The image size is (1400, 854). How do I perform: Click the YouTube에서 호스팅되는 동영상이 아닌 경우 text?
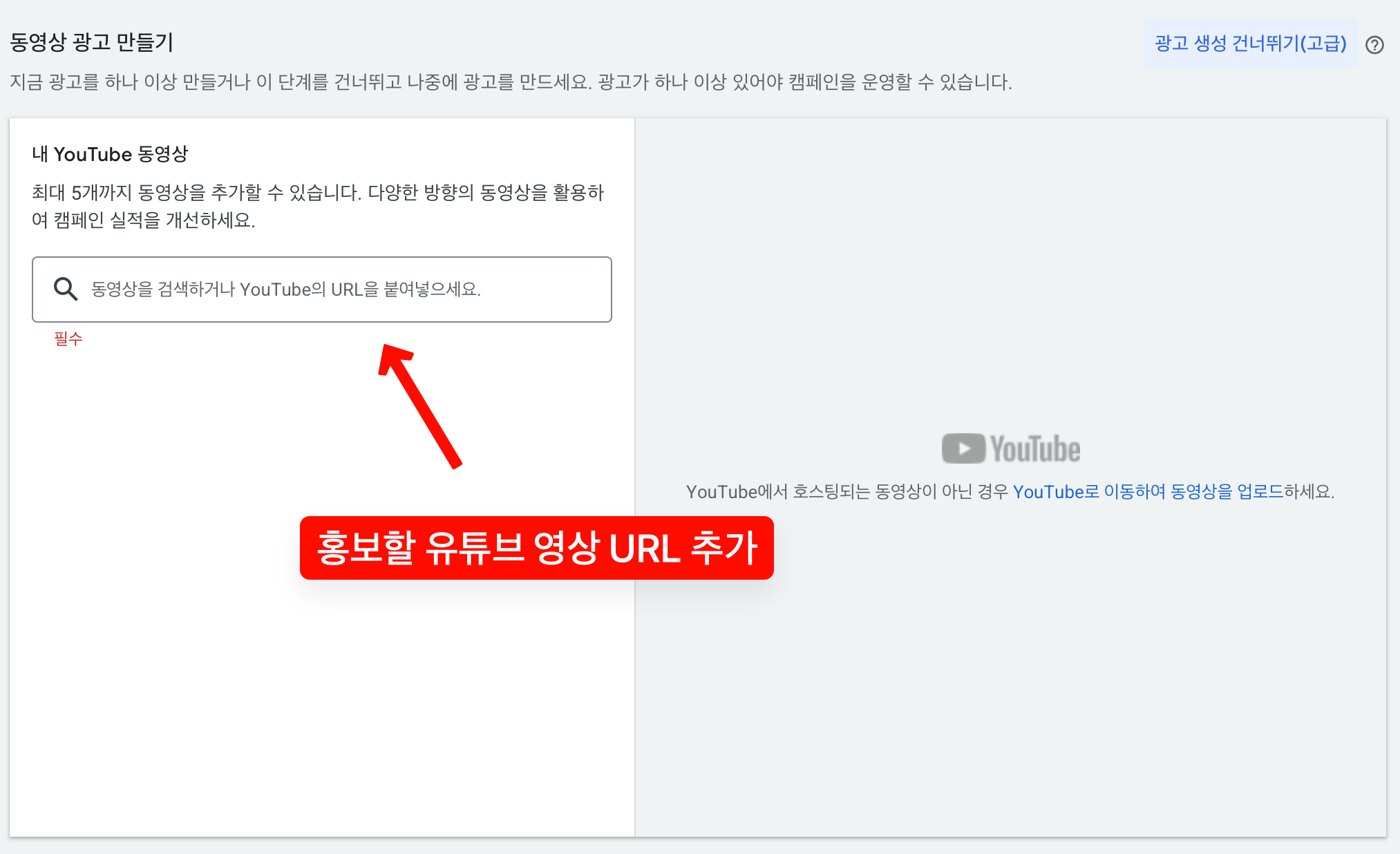(846, 492)
